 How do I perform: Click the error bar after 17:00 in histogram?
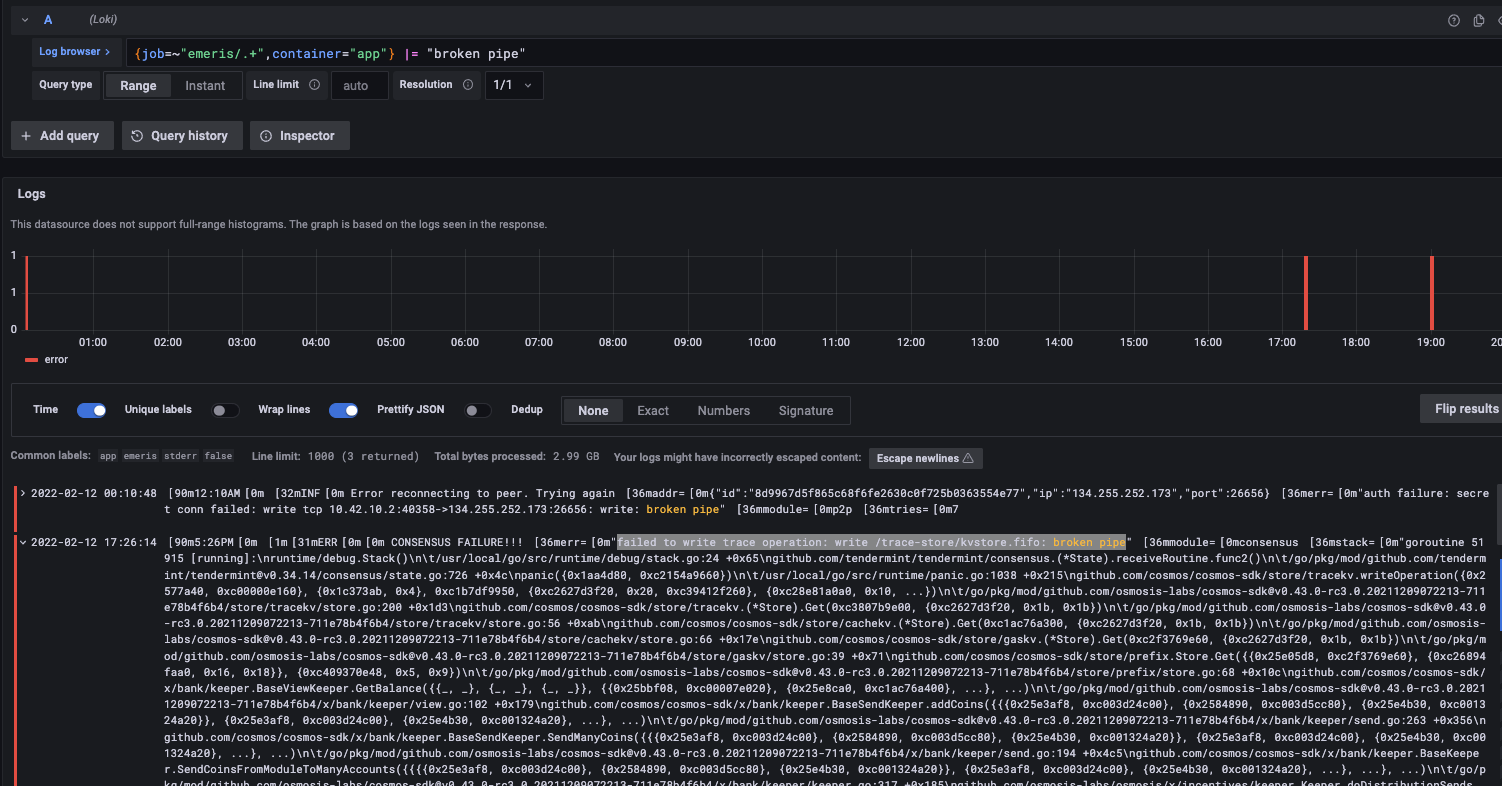(1306, 292)
